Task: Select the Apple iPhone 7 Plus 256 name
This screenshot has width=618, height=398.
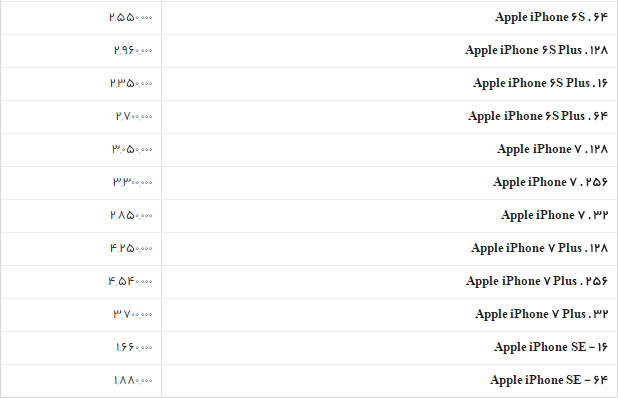Action: 537,281
